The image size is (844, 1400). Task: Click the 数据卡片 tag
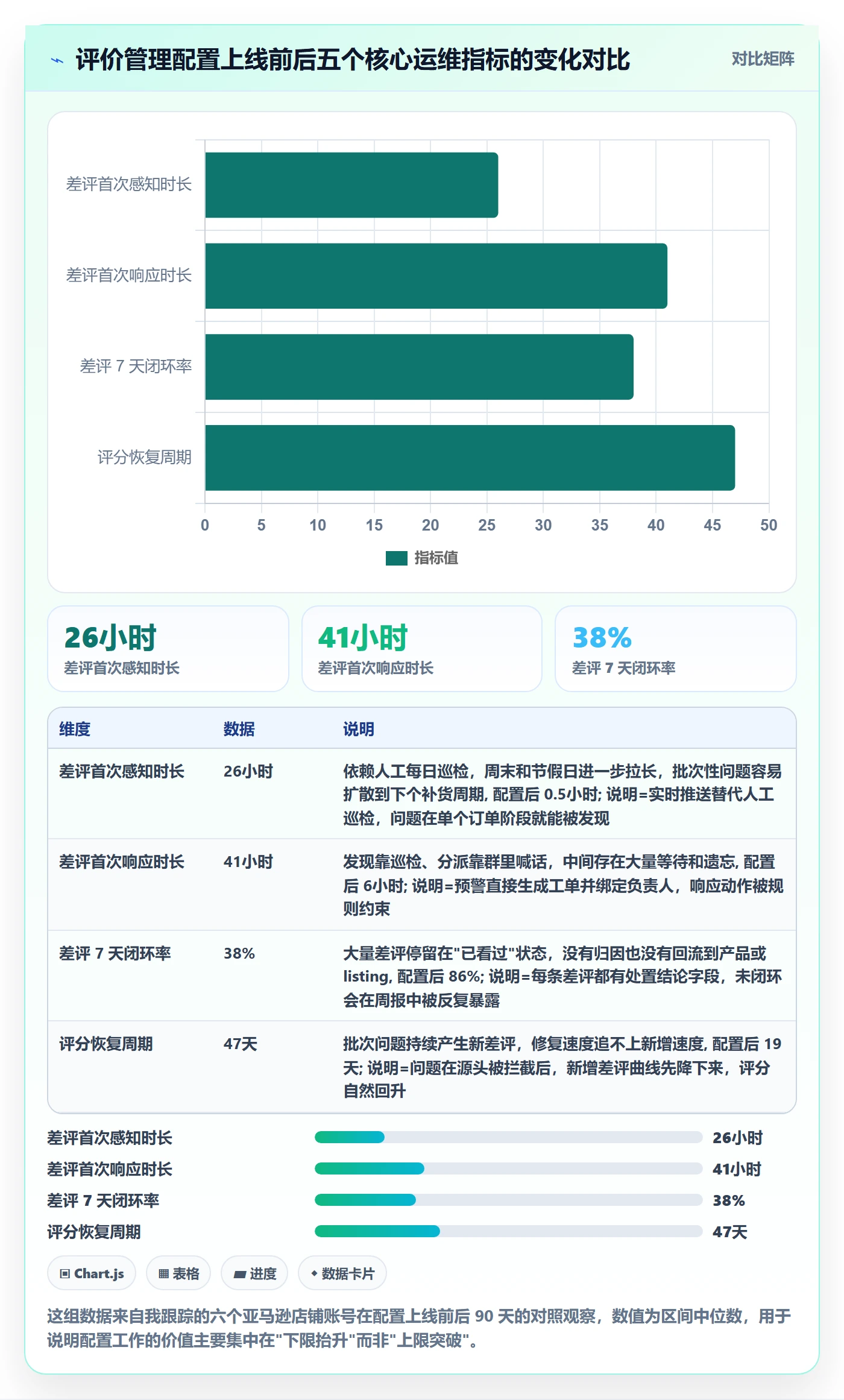point(342,1274)
